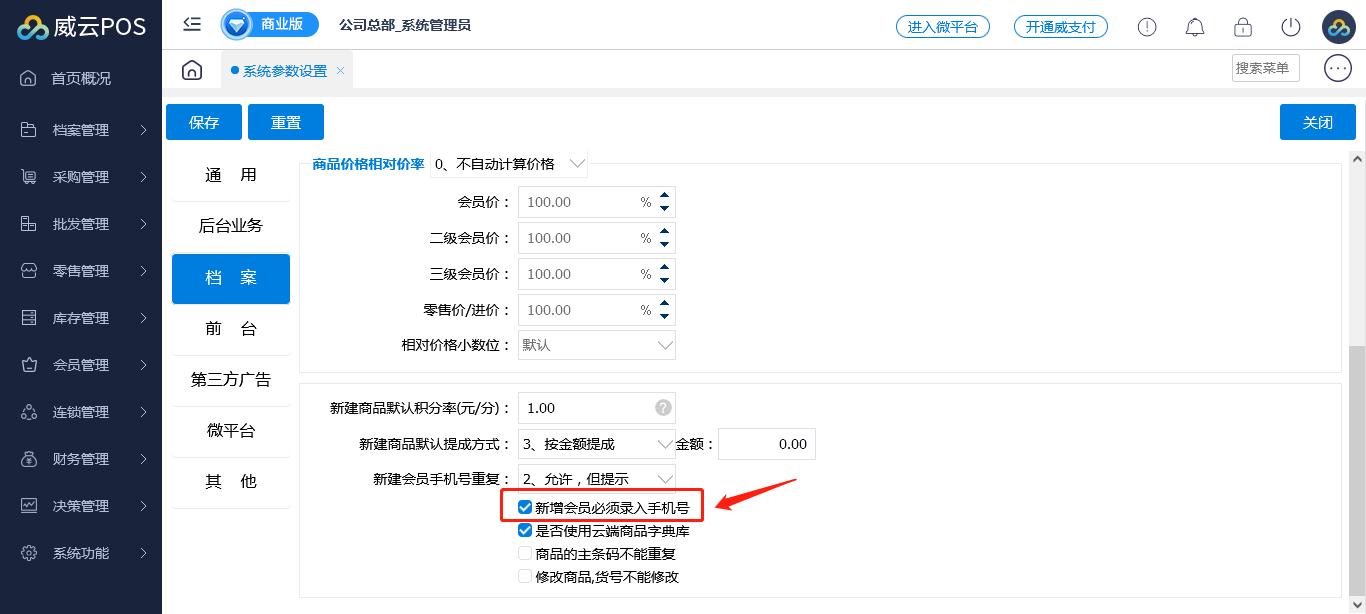Enable 商品的主条码不能重复 checkbox

coord(525,554)
